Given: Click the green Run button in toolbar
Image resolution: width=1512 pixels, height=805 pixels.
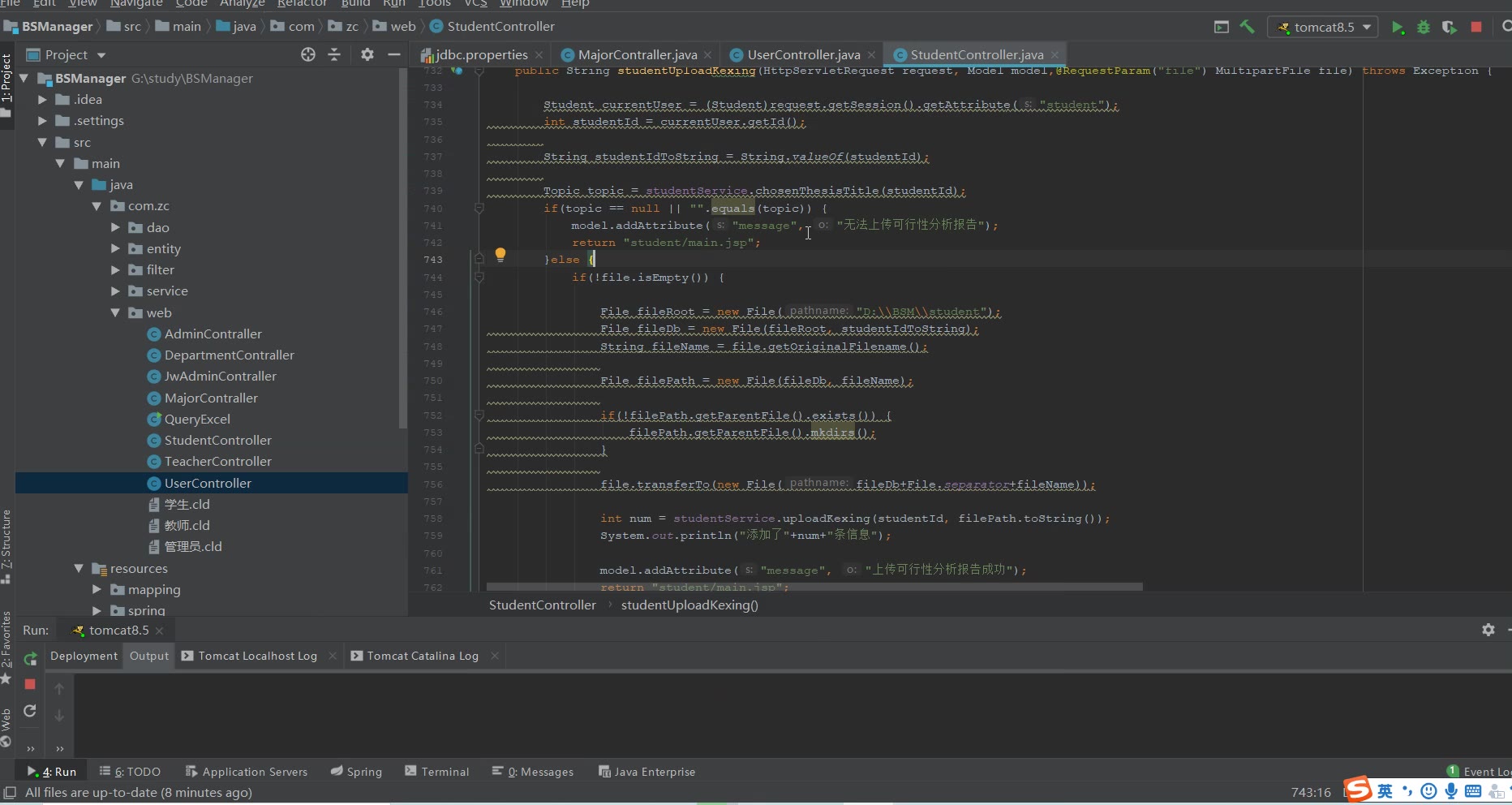Looking at the screenshot, I should click(1398, 27).
